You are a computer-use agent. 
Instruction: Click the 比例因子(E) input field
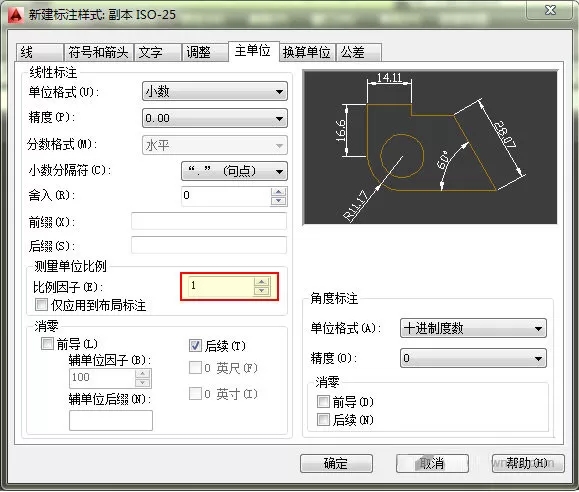click(221, 286)
